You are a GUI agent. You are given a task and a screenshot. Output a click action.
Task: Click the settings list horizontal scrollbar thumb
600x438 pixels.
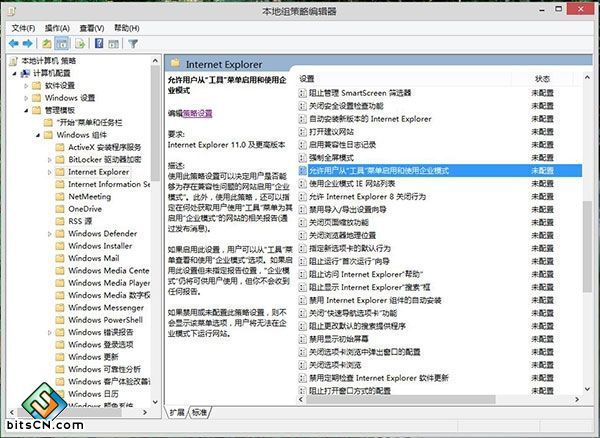click(401, 399)
